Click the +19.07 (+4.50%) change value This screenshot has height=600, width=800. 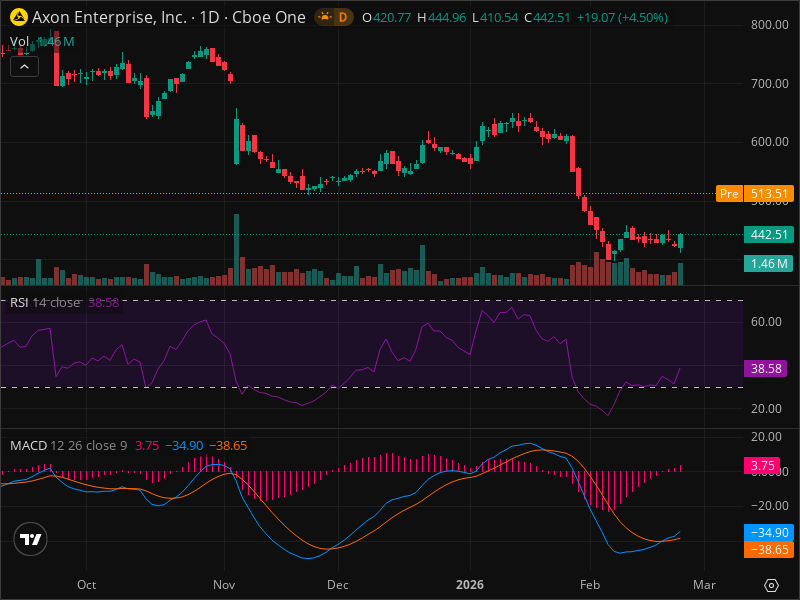pyautogui.click(x=622, y=17)
